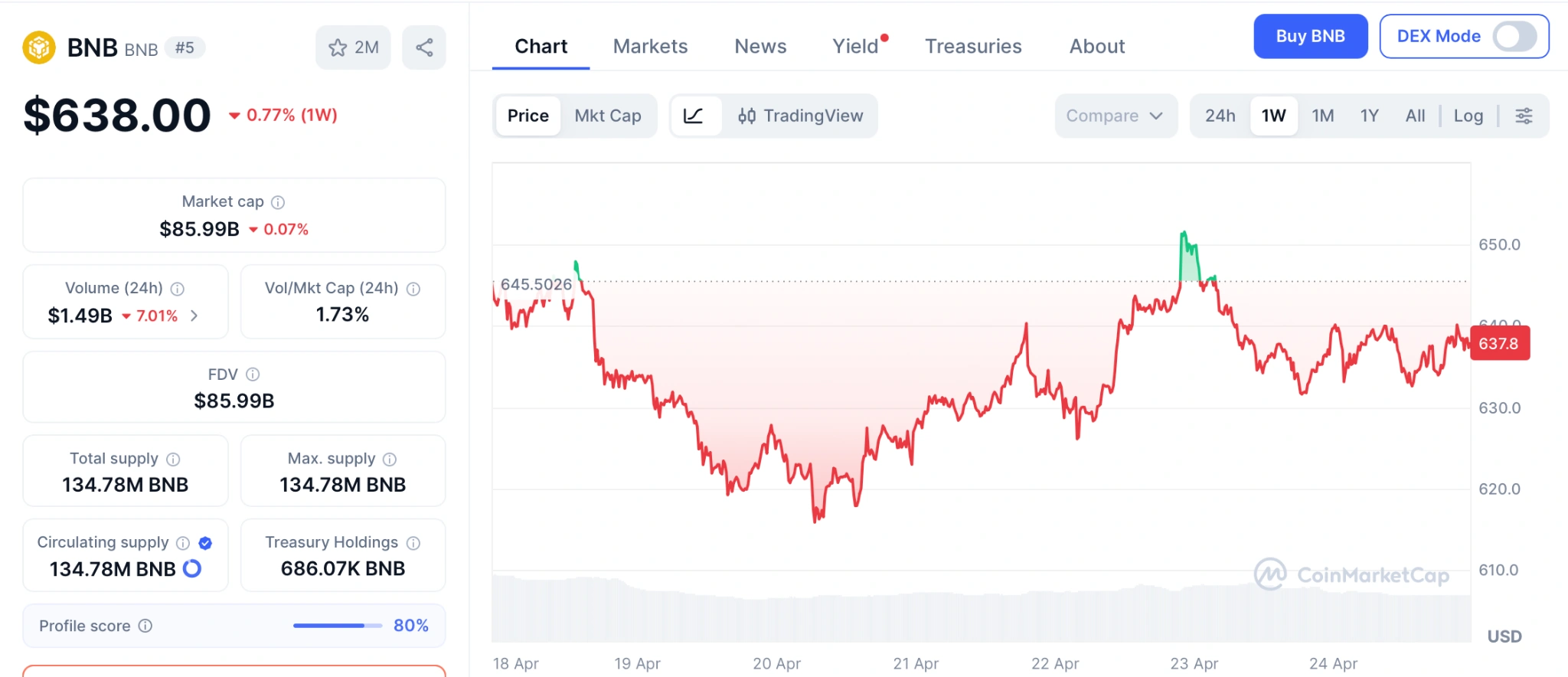Switch chart from Price to Mkt Cap
Screen dimensions: 1568x677
tap(608, 116)
